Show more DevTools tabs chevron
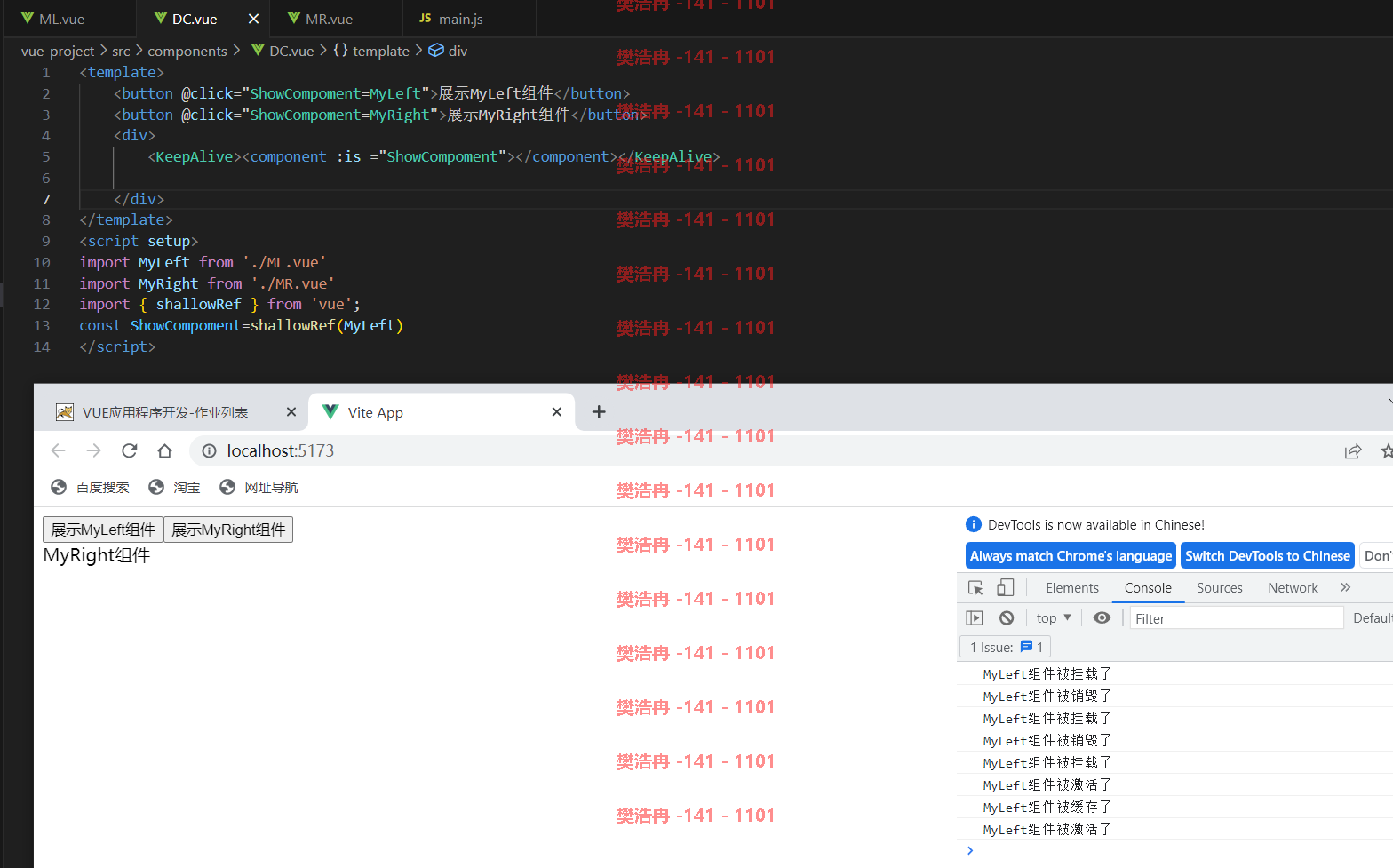Screen dimensions: 1393x868 coord(1346,587)
